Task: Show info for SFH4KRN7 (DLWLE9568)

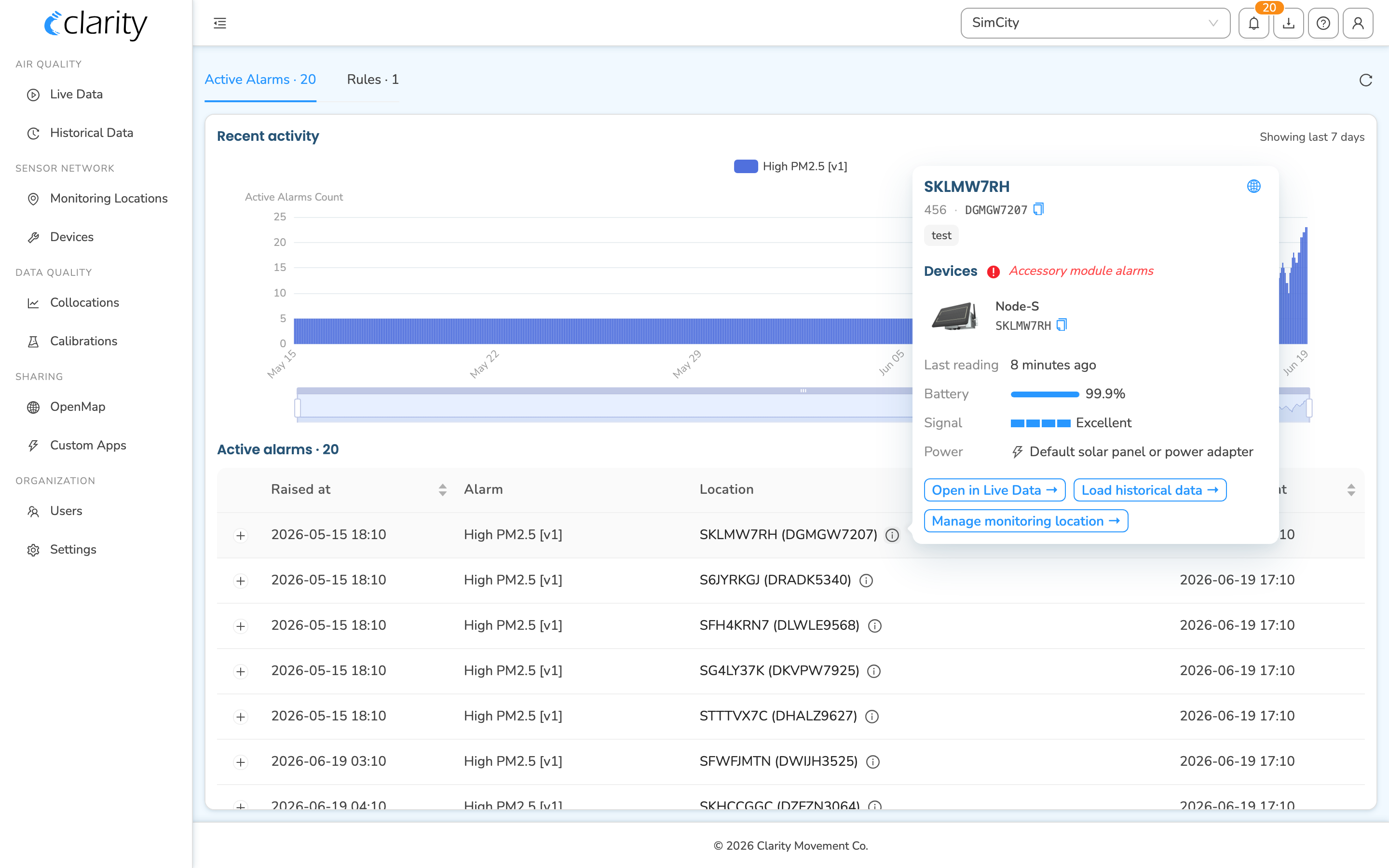Action: point(875,626)
